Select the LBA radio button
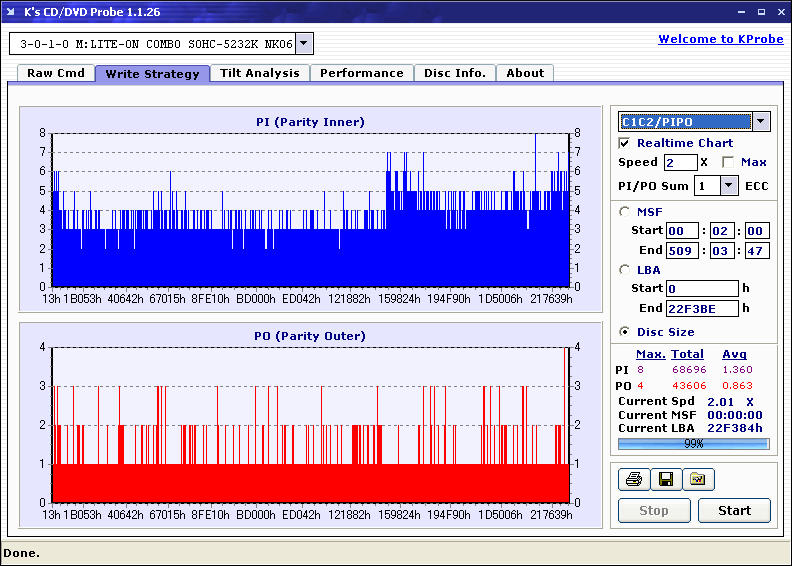The image size is (792, 566). 625,269
